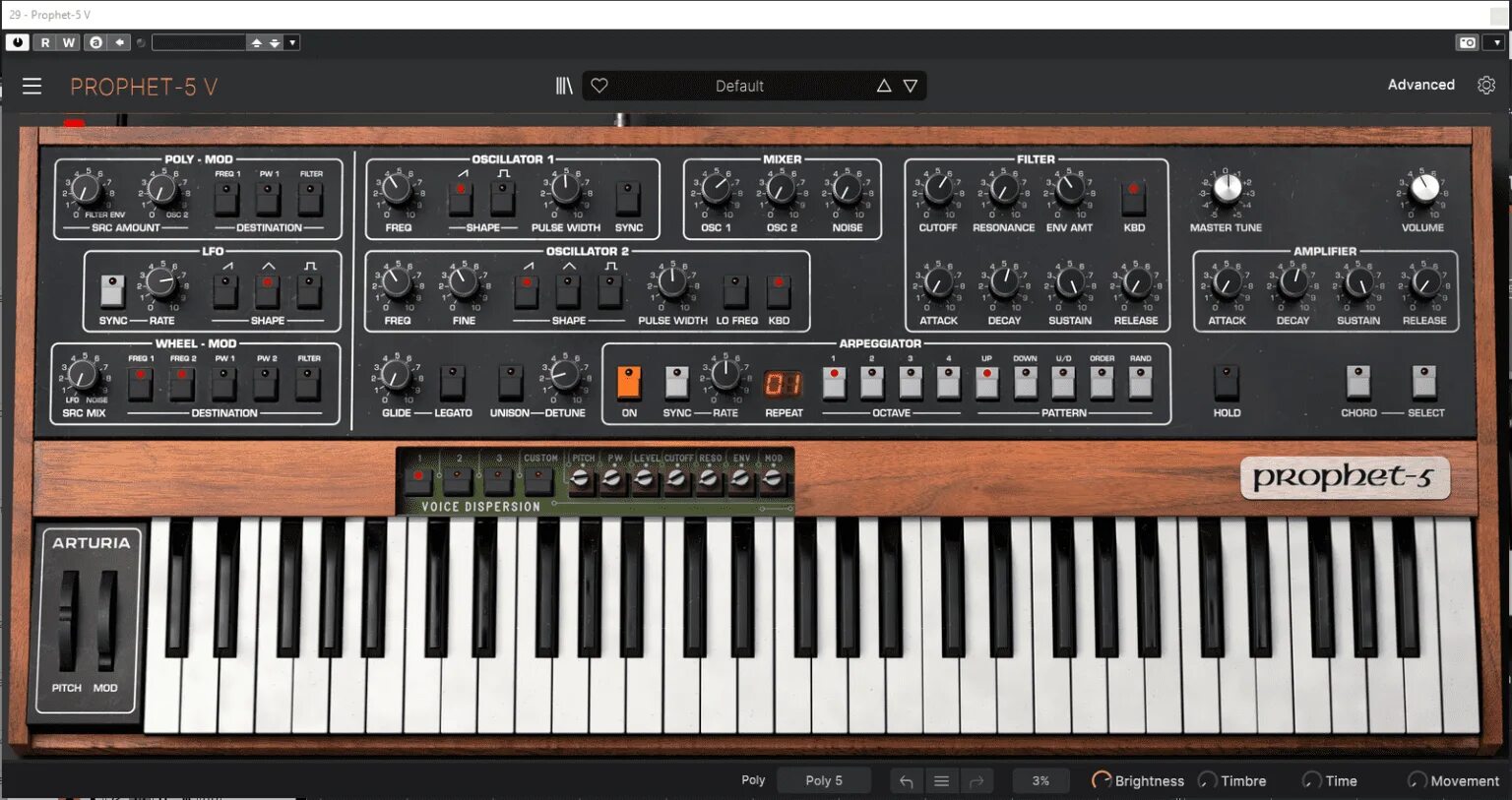Enable the R automation read button
Image resolution: width=1512 pixels, height=800 pixels.
click(45, 42)
